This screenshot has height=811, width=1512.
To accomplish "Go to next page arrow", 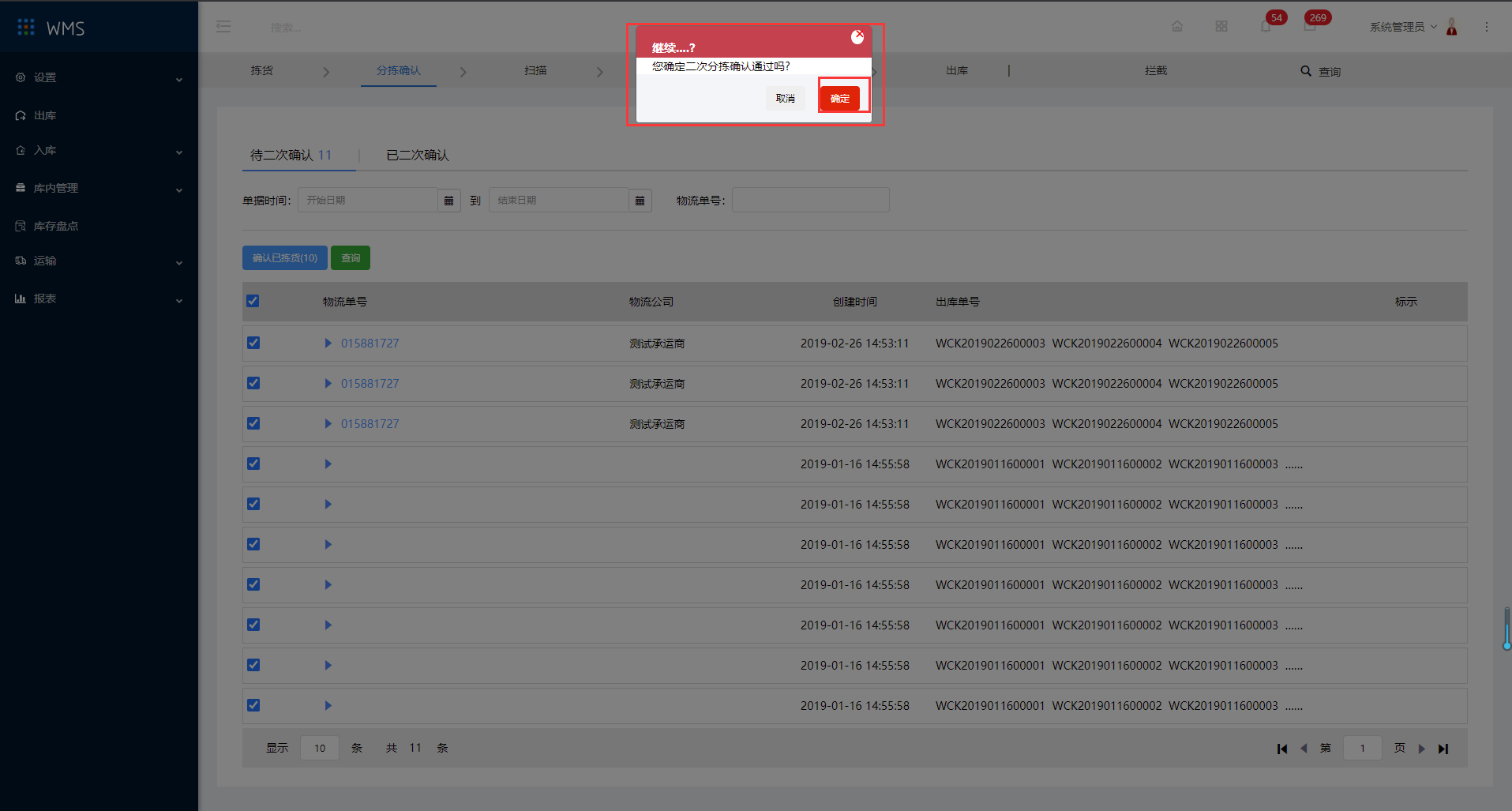I will [1422, 749].
